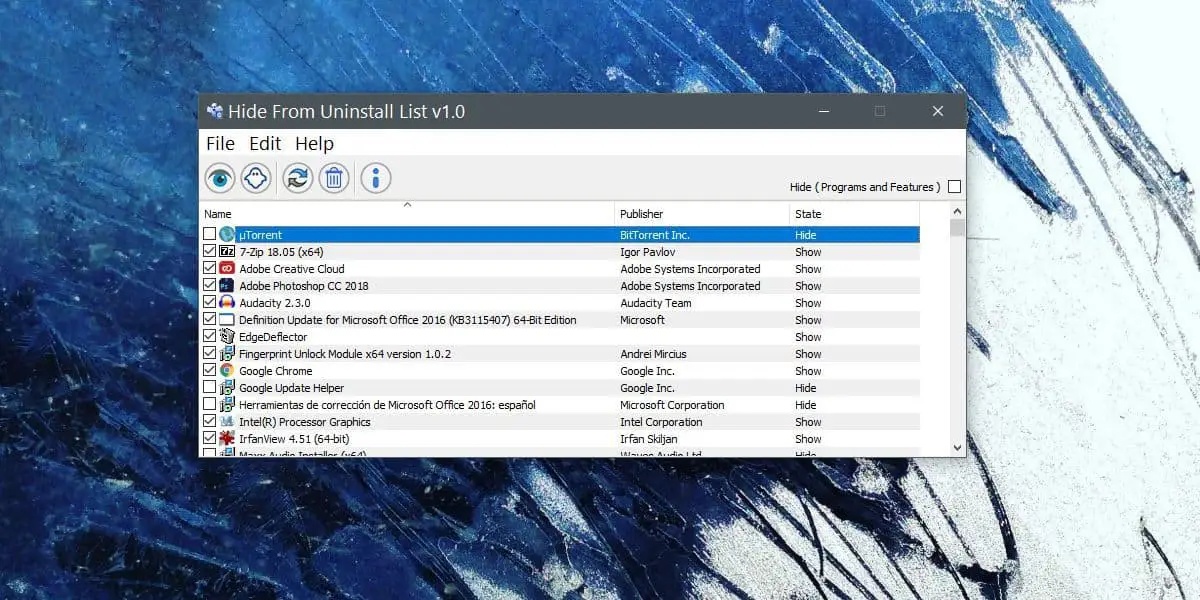Click the ghost (hide) toolbar icon
Viewport: 1200px width, 600px height.
click(x=256, y=178)
